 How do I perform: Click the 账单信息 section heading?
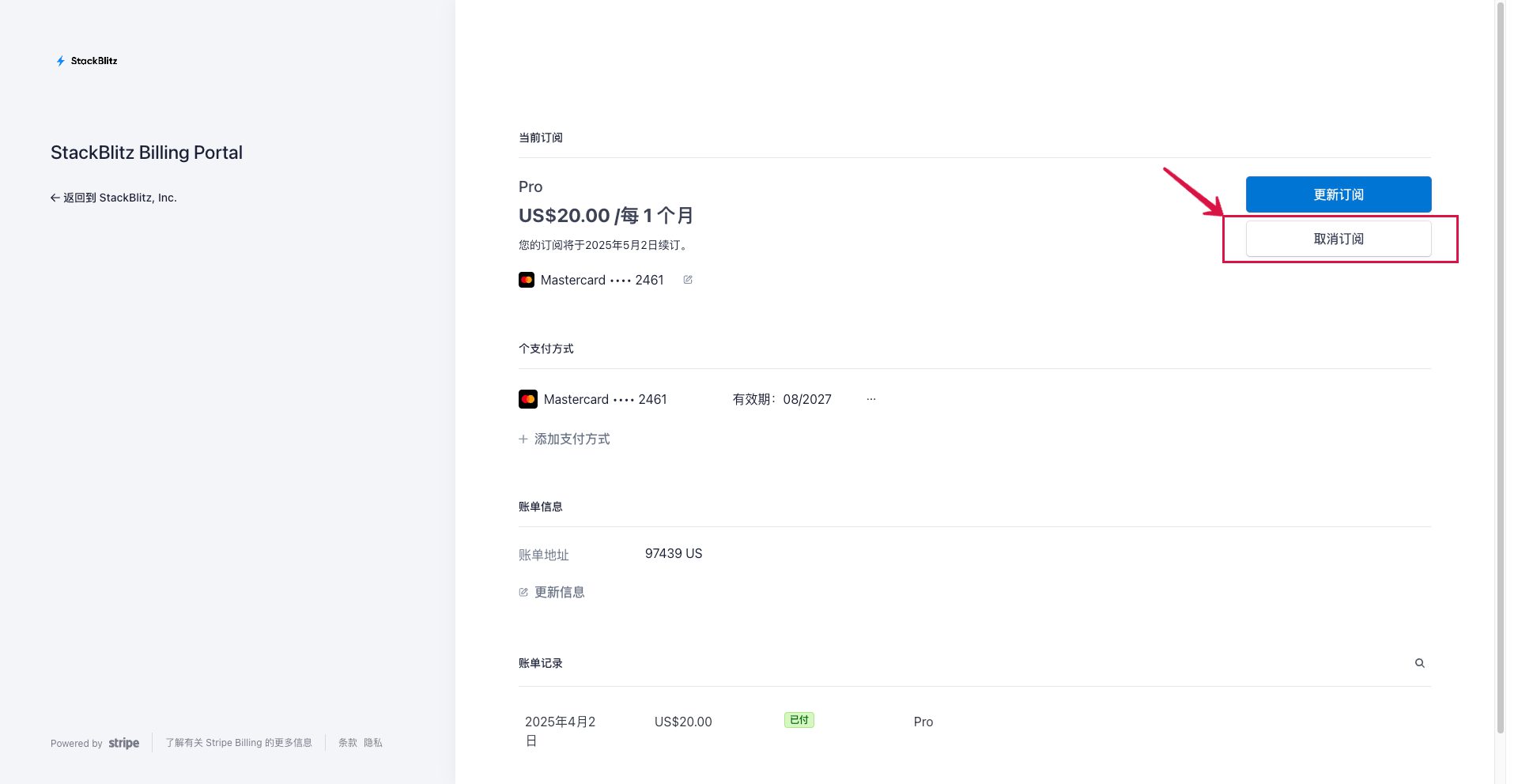tap(541, 507)
